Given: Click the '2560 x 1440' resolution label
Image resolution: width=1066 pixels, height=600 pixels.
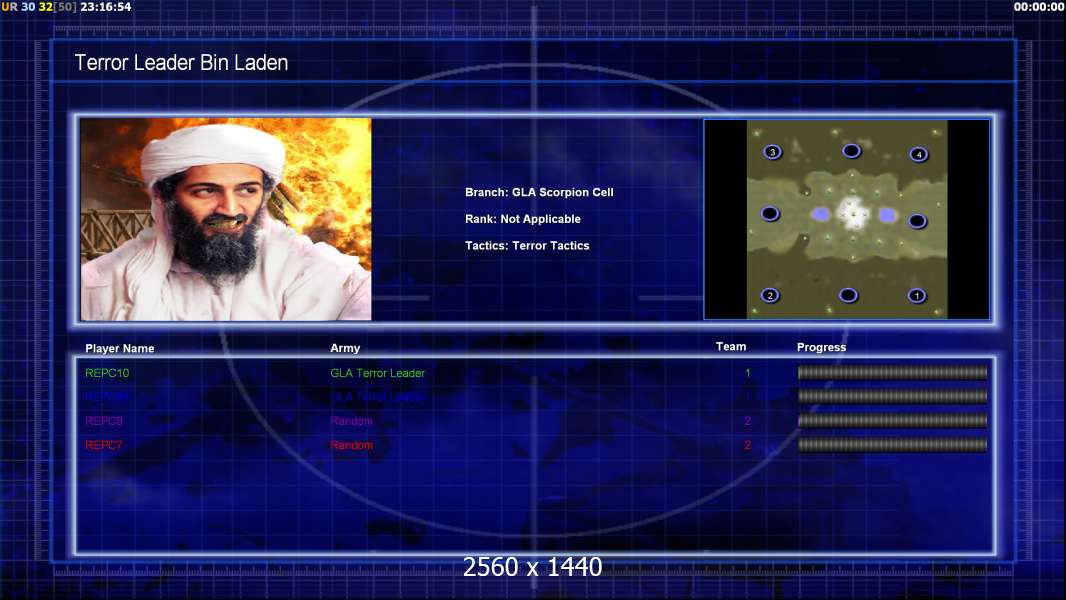Looking at the screenshot, I should pyautogui.click(x=532, y=567).
